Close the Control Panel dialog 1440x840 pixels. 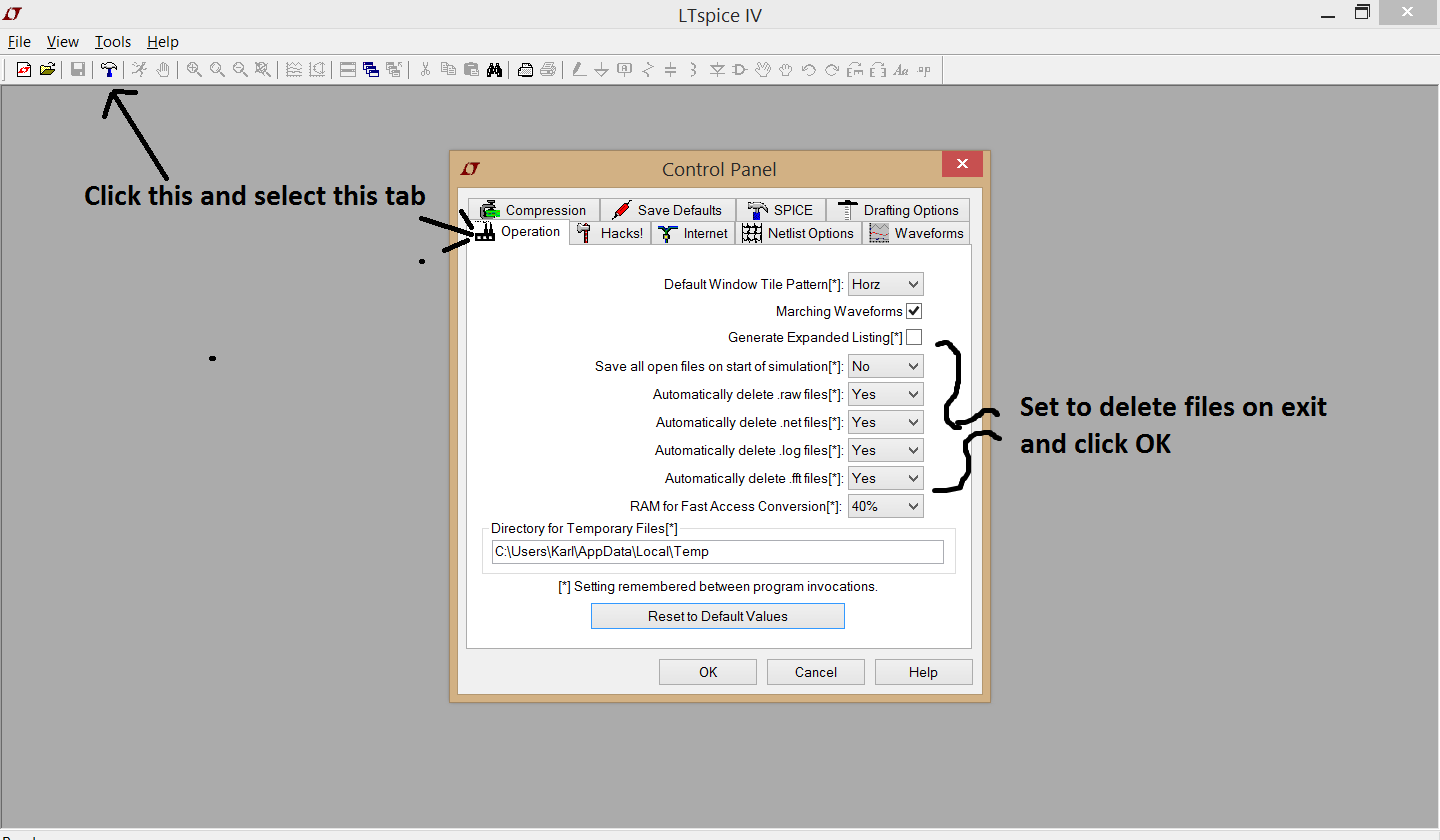point(962,164)
